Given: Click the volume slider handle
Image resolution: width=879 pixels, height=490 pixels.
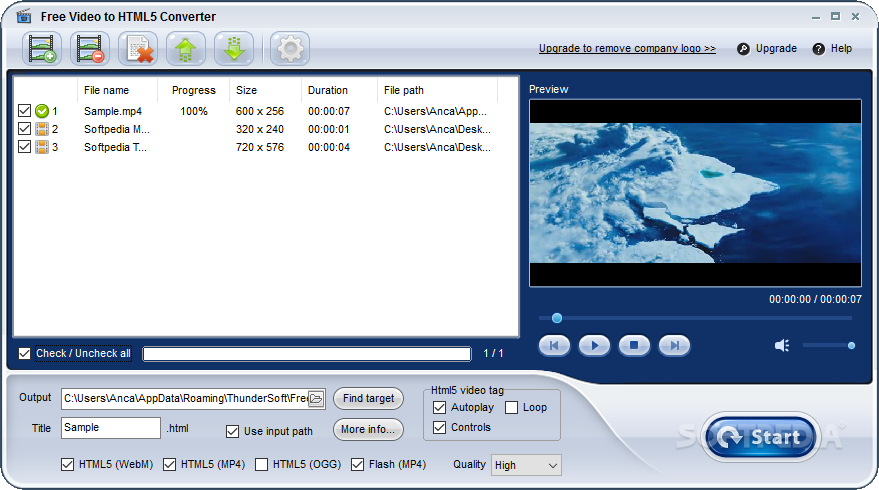Looking at the screenshot, I should click(851, 346).
